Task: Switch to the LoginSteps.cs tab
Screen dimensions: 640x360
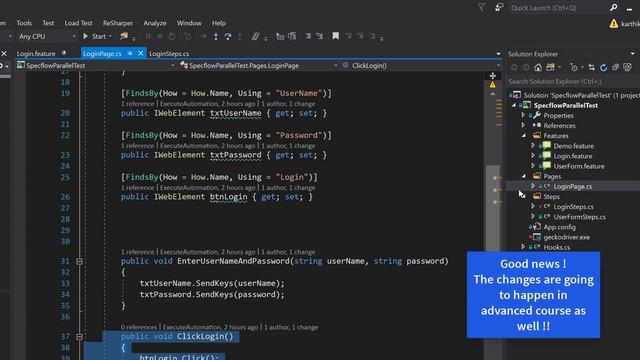Action: [169, 53]
